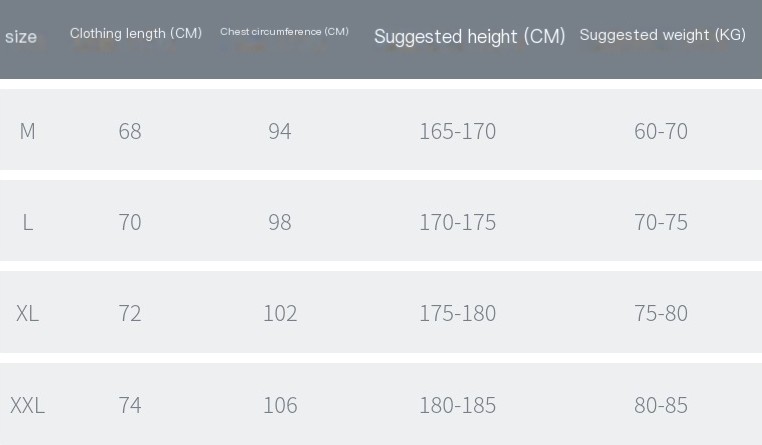
Task: Click suggested height 165-170
Action: point(457,131)
